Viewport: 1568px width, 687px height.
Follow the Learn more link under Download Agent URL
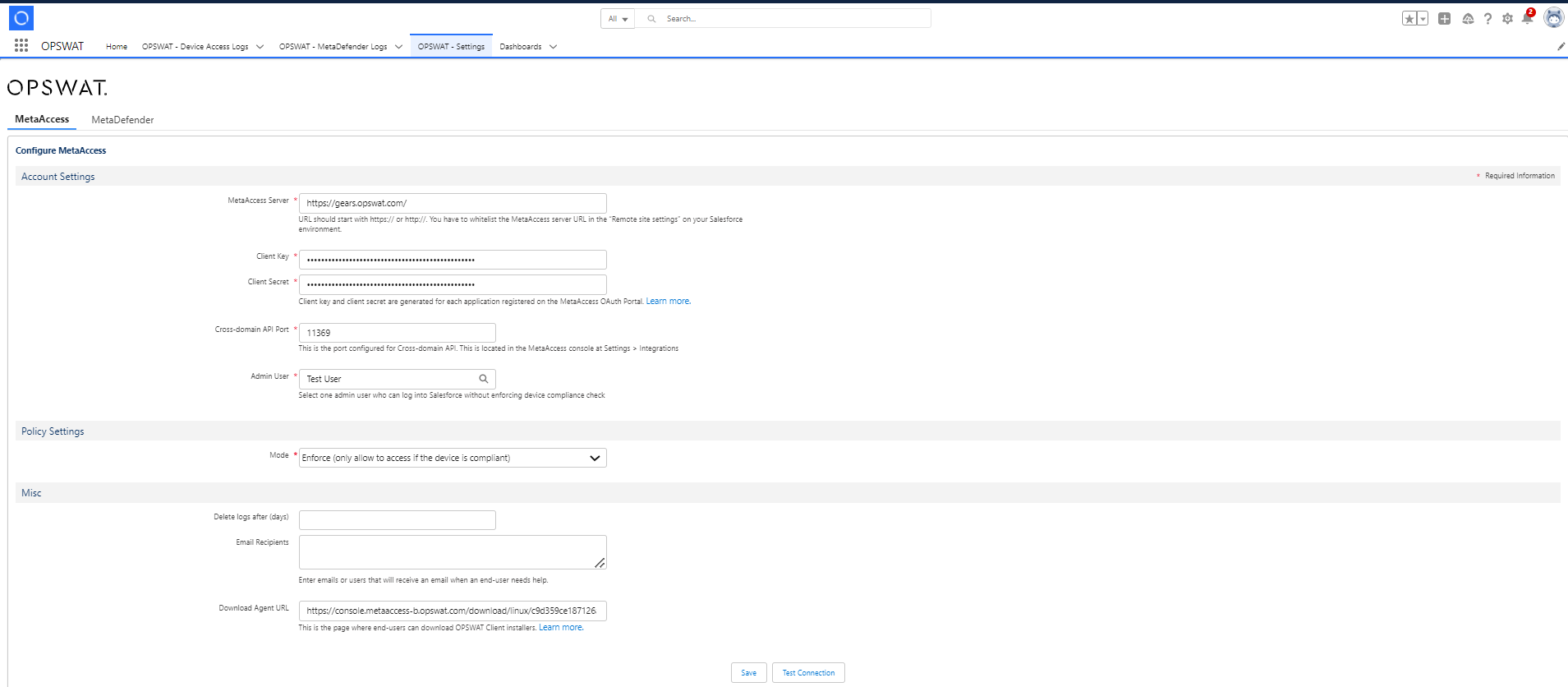(x=561, y=628)
